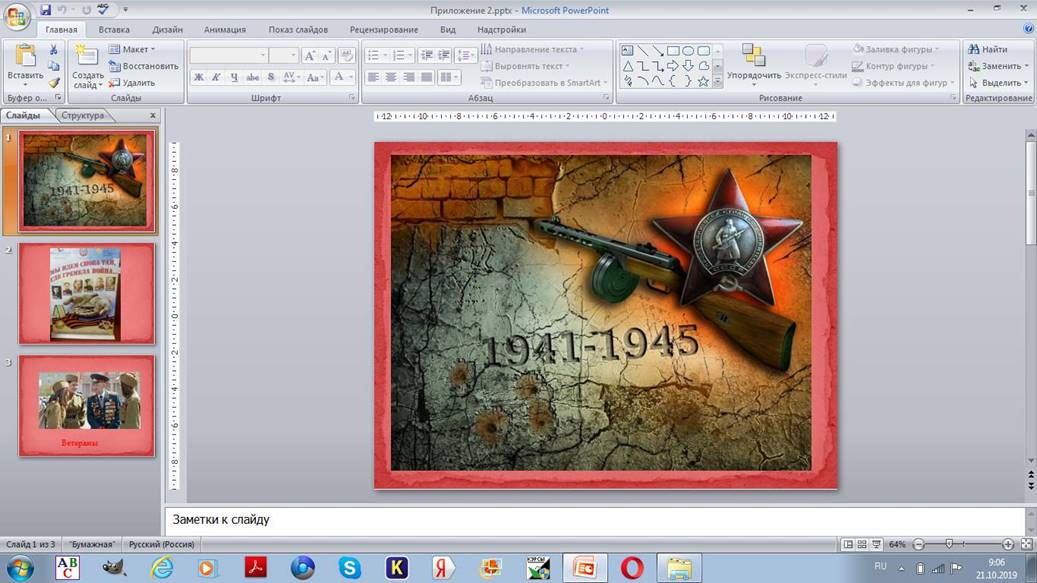The width and height of the screenshot is (1037, 583).
Task: Open the Выделить selection dropdown
Action: [999, 83]
